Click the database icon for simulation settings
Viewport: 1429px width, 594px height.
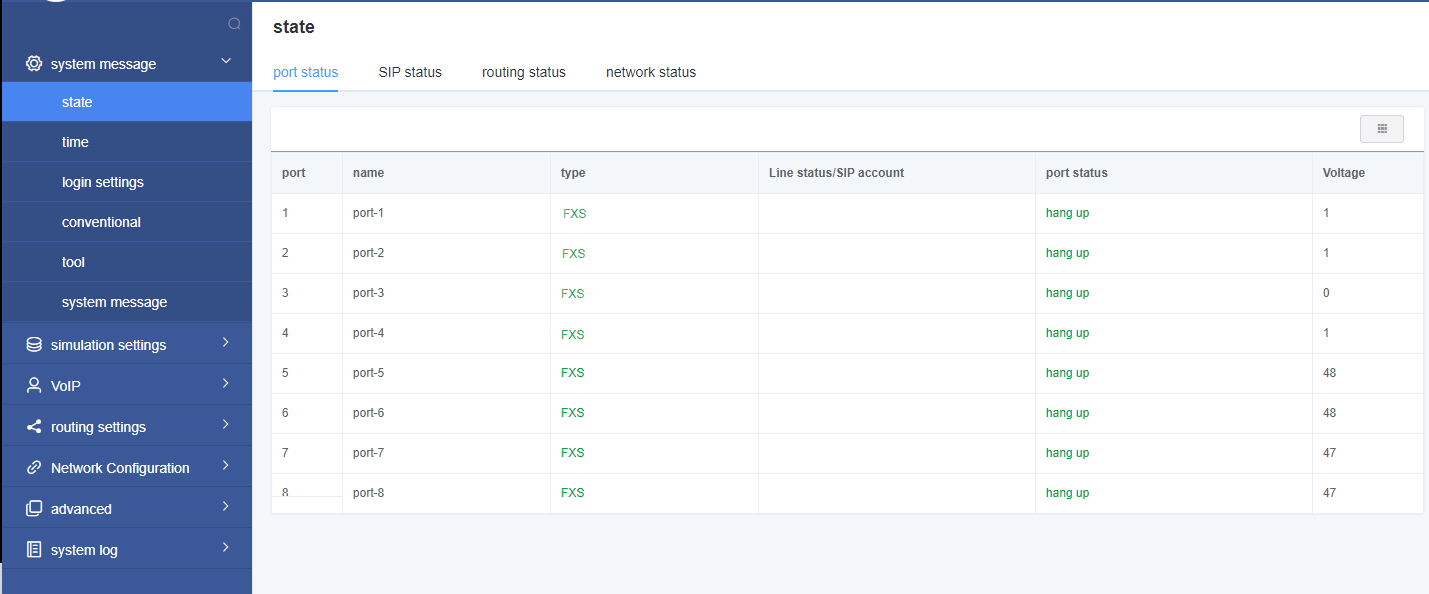[x=34, y=345]
